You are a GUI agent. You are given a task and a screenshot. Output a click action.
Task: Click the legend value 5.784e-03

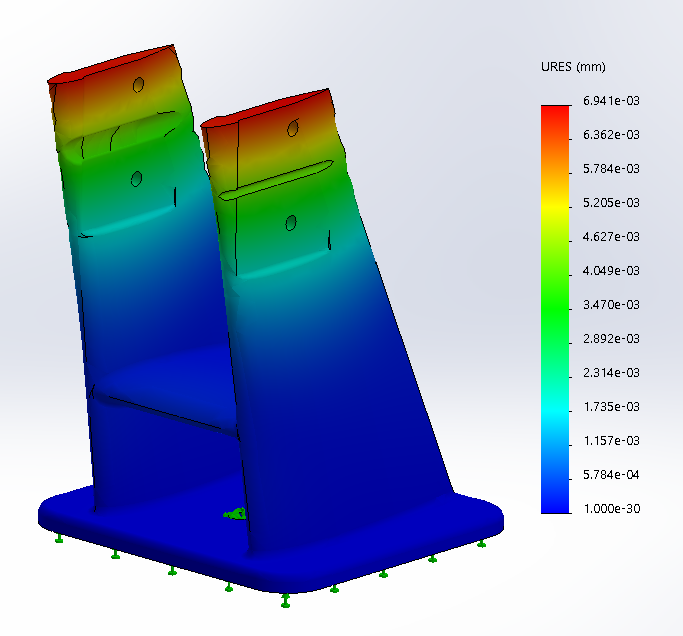click(x=611, y=169)
